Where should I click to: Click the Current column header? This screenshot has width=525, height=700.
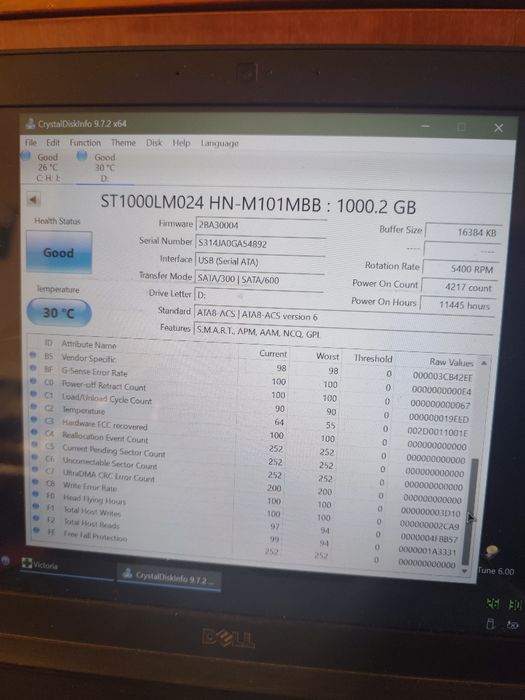(x=273, y=354)
